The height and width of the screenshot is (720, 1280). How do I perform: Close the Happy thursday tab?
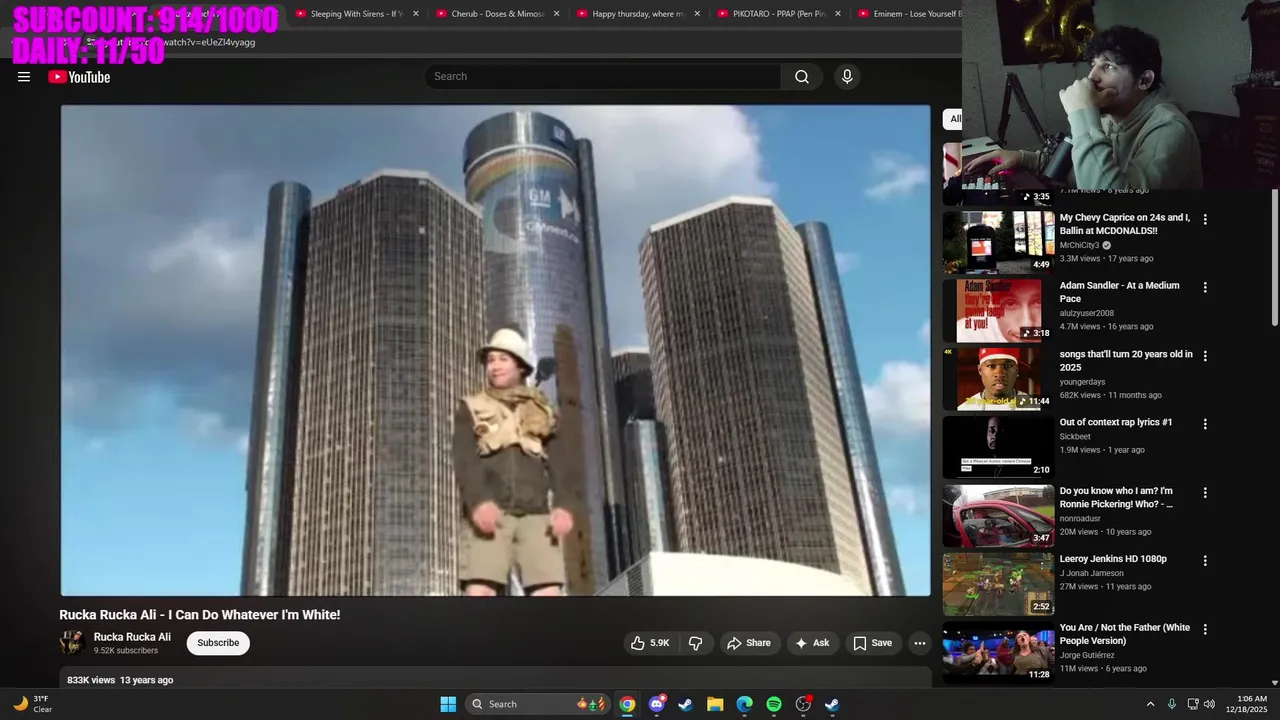point(697,14)
